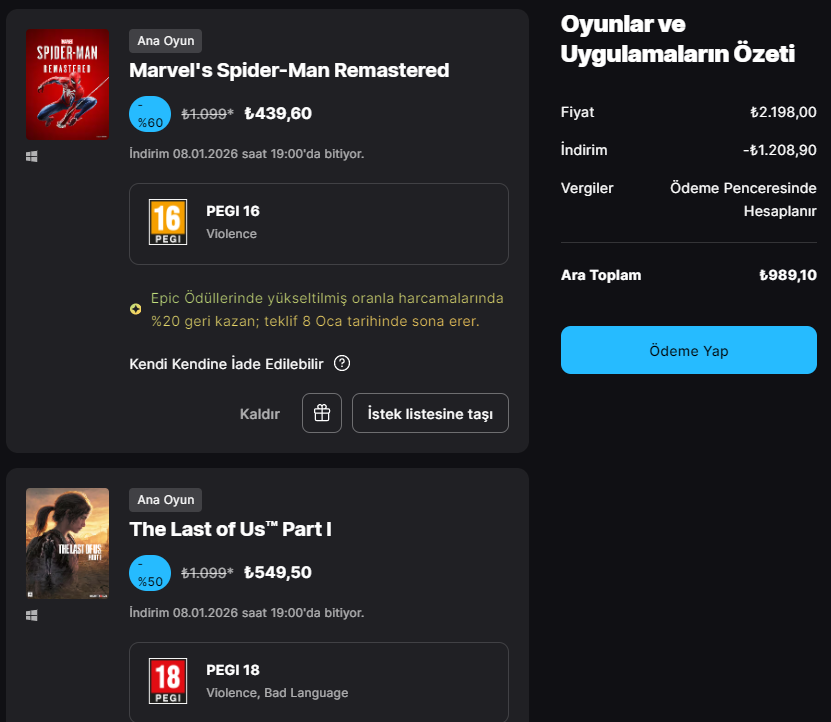The image size is (831, 722).
Task: Click the İndirim -₺1.208,90 value
Action: [780, 151]
